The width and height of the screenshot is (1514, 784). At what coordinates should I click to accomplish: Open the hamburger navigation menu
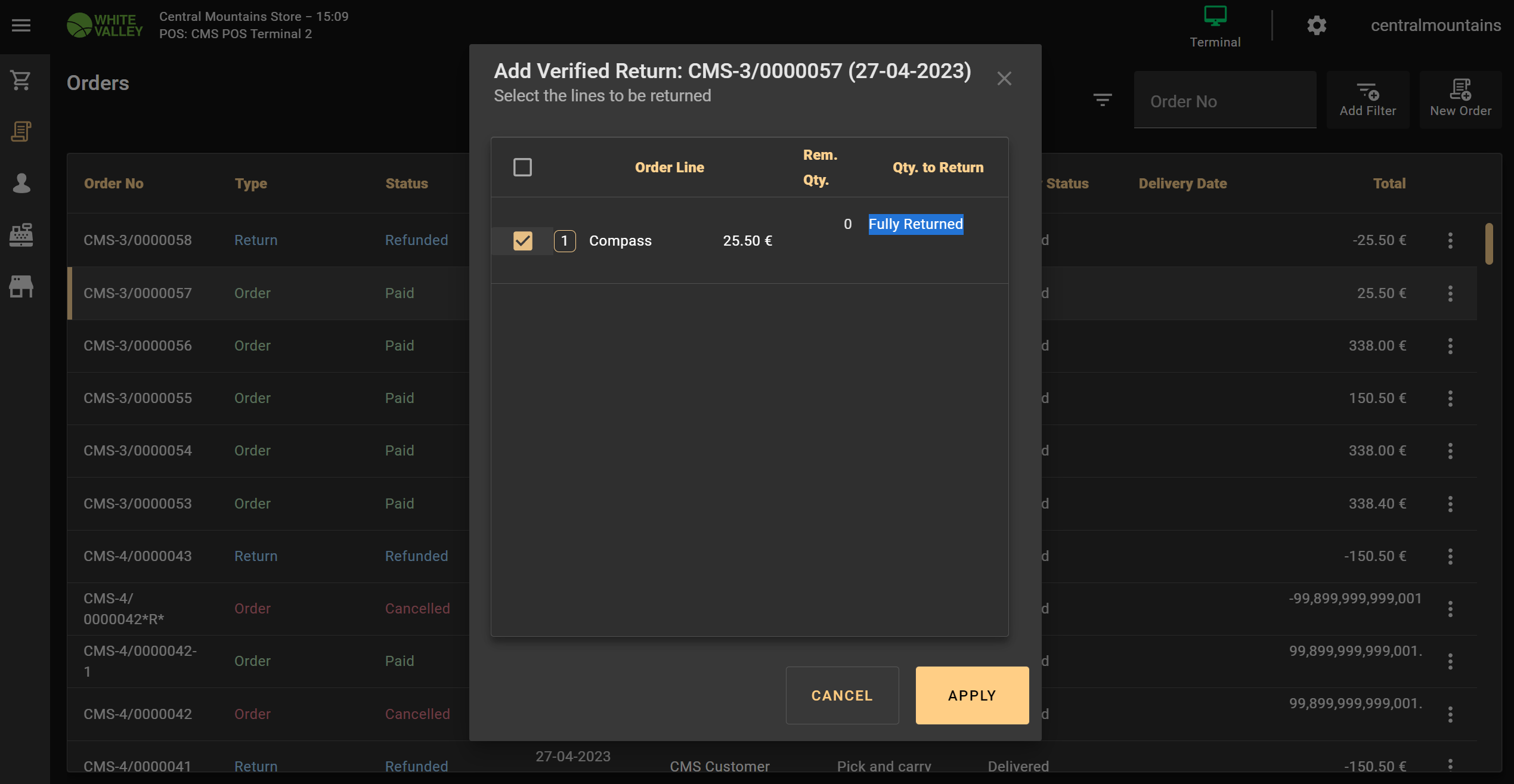(x=21, y=26)
